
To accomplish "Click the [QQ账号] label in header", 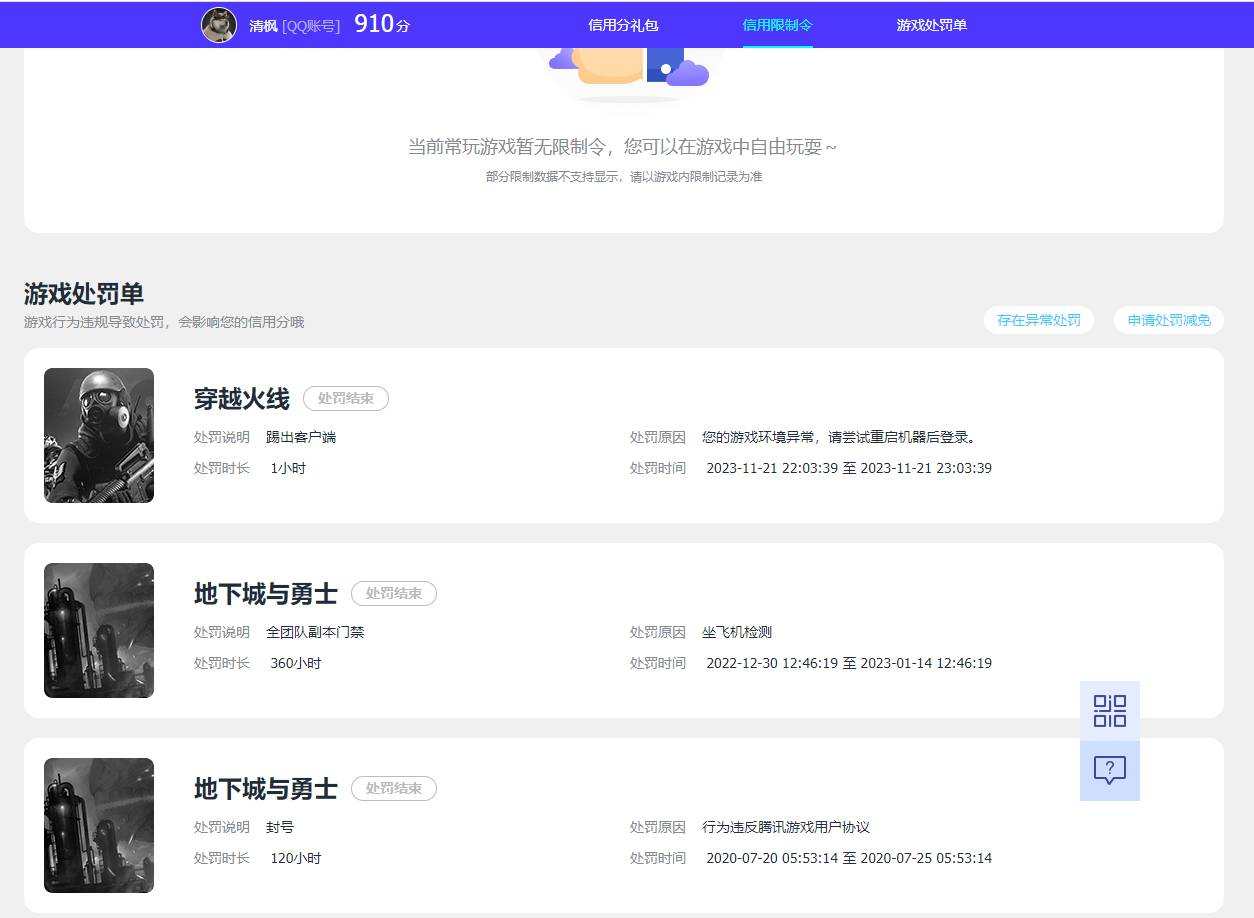I will pos(311,26).
